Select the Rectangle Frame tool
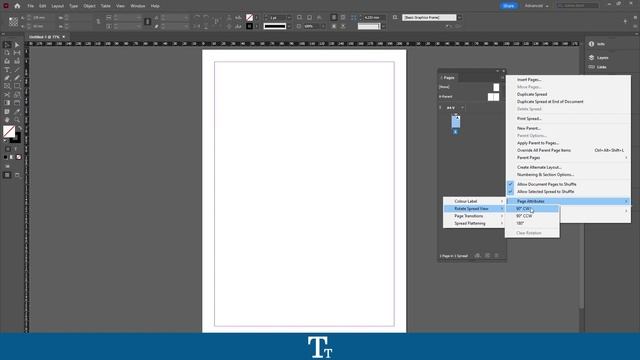 pyautogui.click(x=7, y=86)
